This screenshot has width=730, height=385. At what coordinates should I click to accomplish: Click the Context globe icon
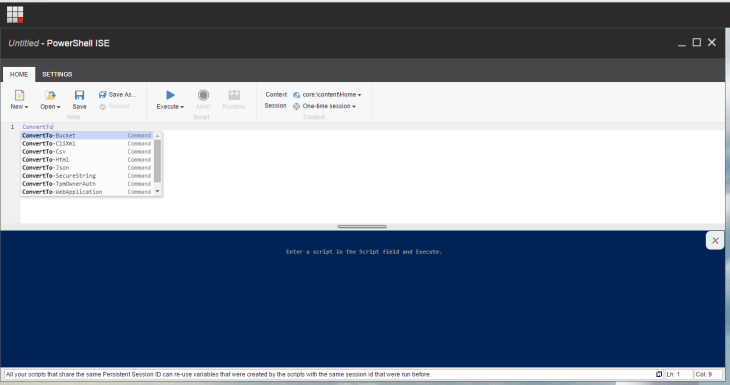pyautogui.click(x=297, y=95)
